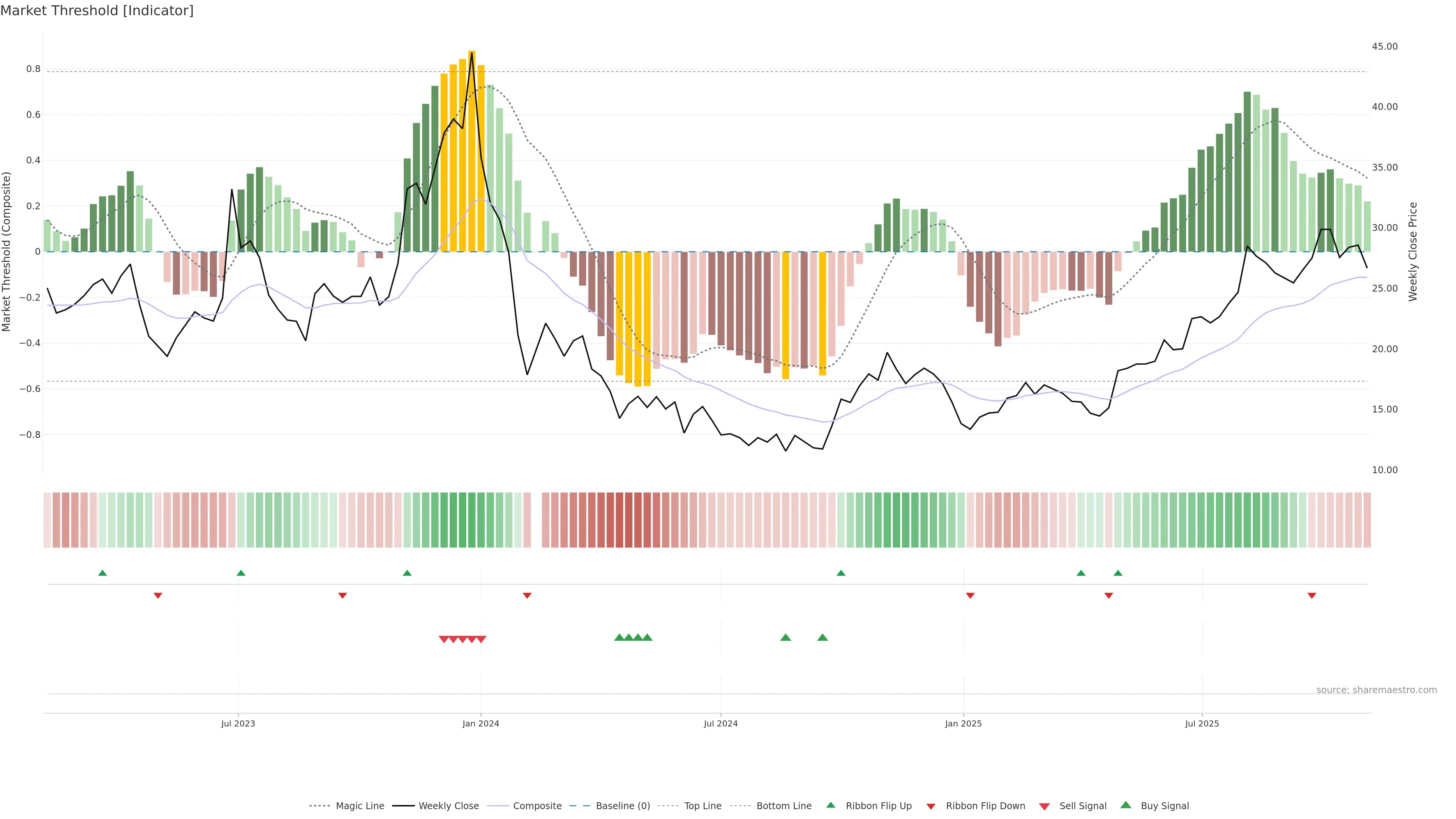Click the Jan 2024 x-axis label

point(480,723)
